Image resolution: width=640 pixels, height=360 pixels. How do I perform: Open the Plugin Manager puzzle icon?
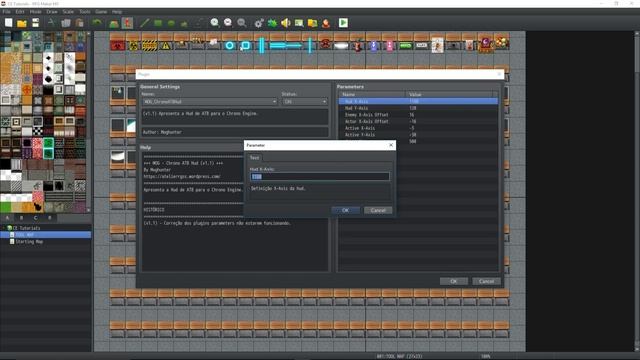(x=272, y=23)
